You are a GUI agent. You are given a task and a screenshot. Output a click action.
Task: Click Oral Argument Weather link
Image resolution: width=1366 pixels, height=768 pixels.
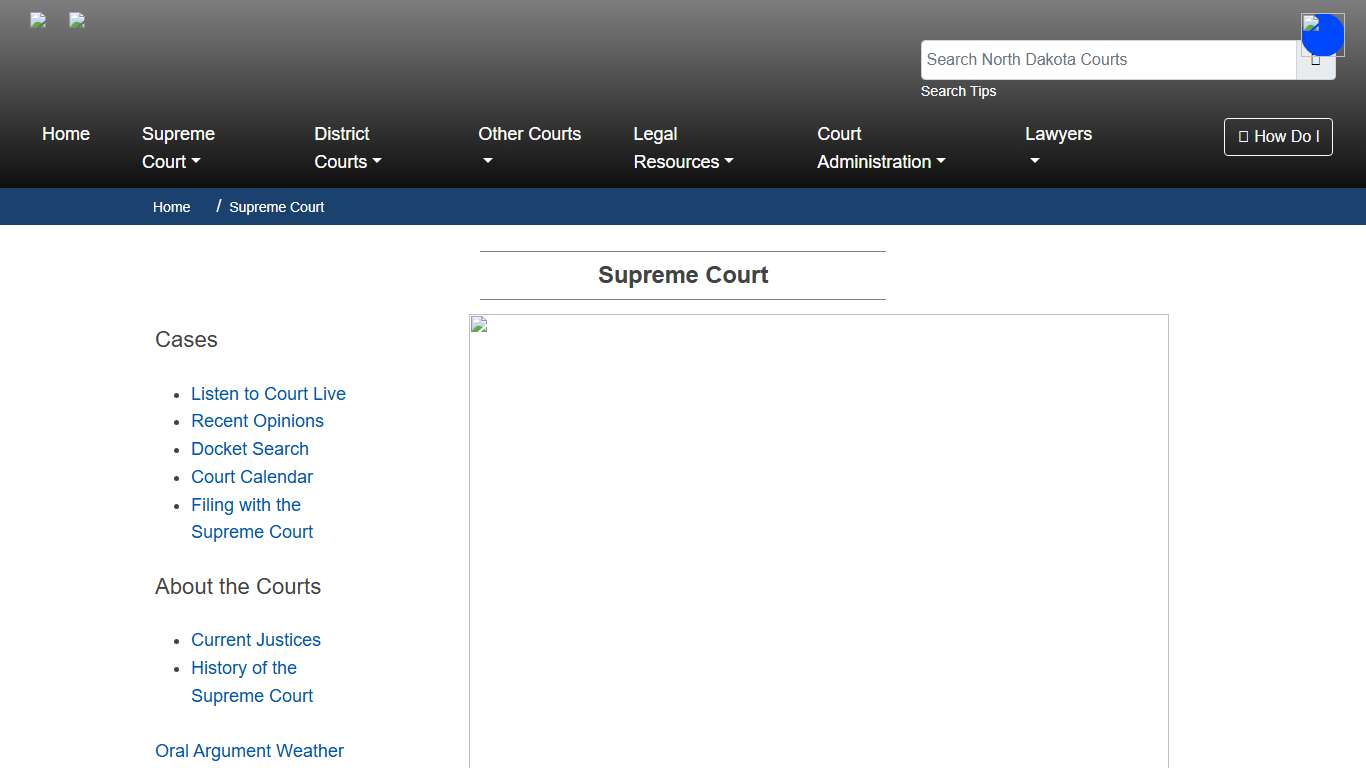249,750
